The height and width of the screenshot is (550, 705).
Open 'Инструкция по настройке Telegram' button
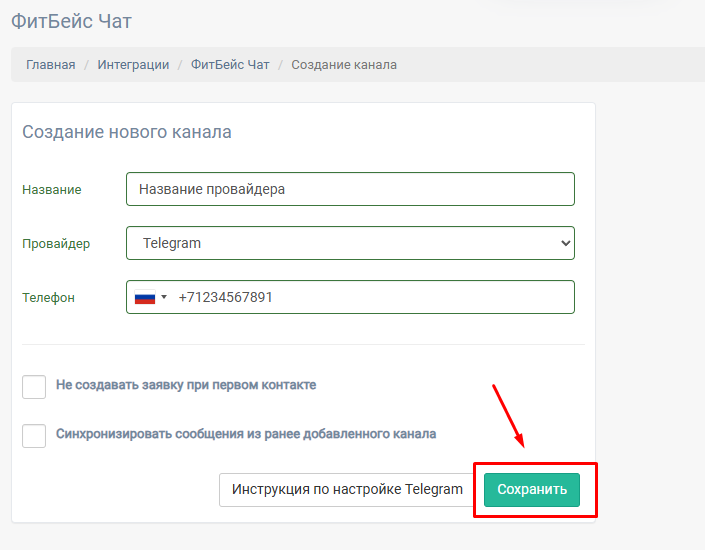click(x=347, y=489)
